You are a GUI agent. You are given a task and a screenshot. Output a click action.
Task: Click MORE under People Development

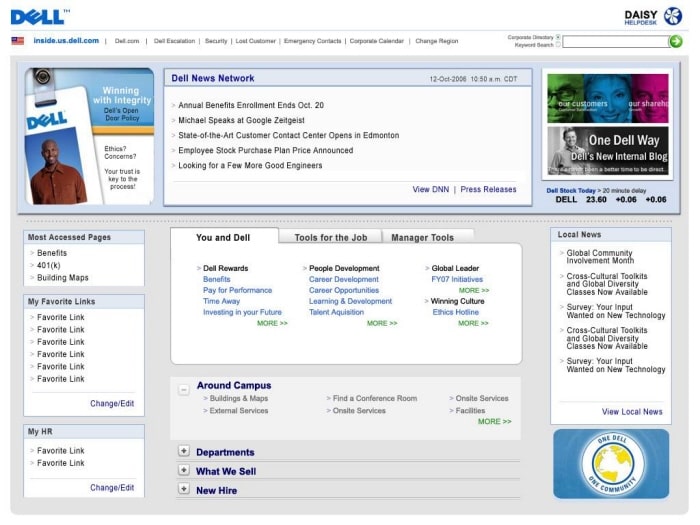pyautogui.click(x=382, y=323)
